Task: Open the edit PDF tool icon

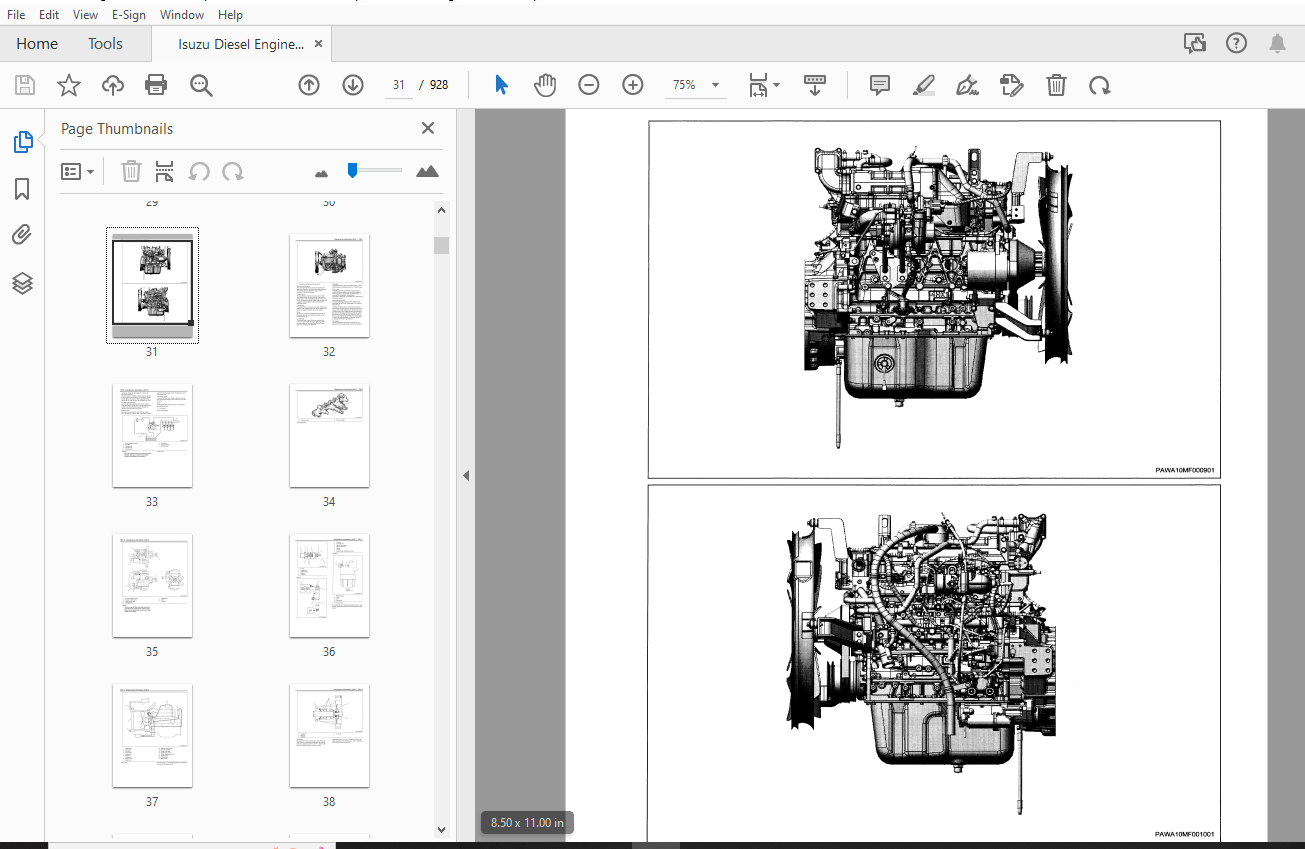Action: pyautogui.click(x=1012, y=85)
